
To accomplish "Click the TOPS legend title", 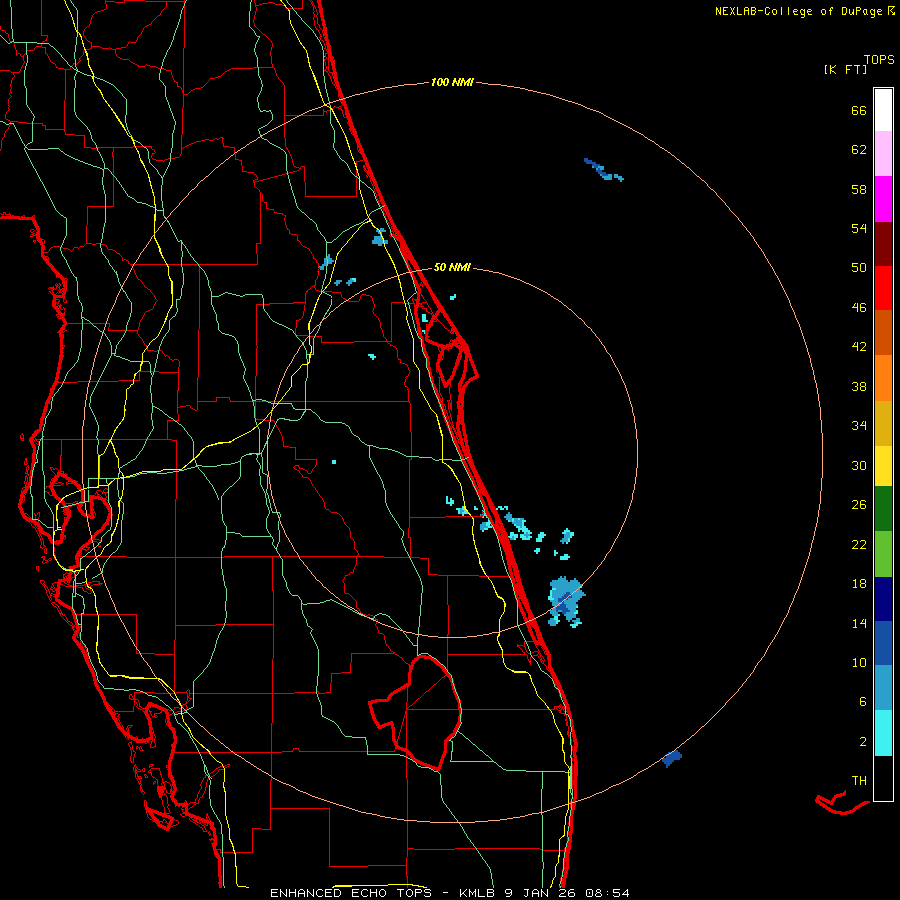I will (x=879, y=59).
